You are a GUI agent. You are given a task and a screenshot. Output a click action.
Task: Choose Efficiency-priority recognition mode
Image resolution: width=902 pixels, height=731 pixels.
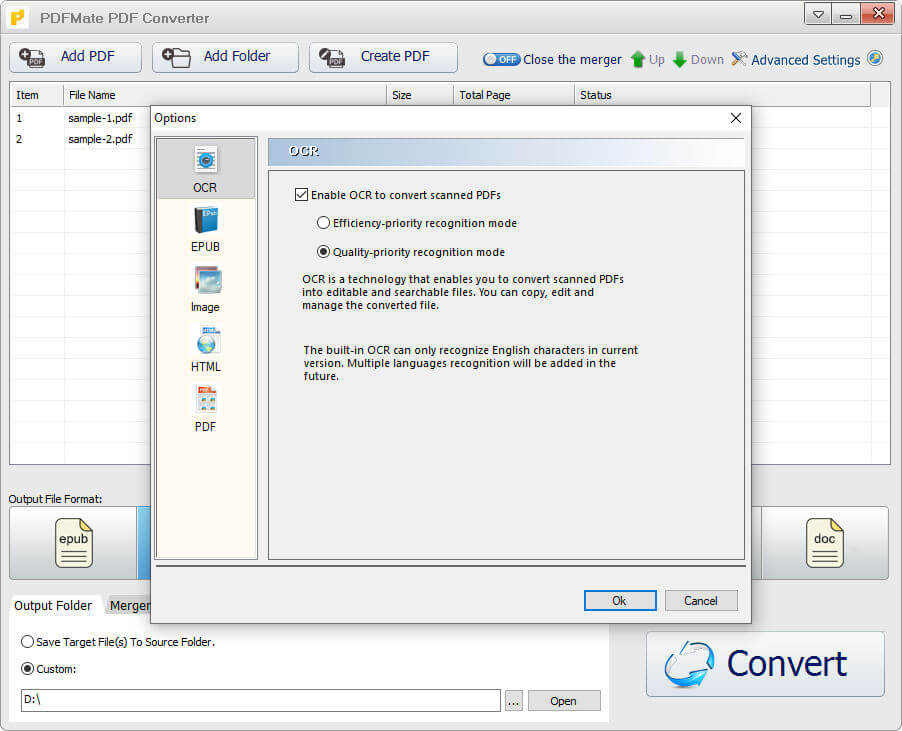point(323,223)
